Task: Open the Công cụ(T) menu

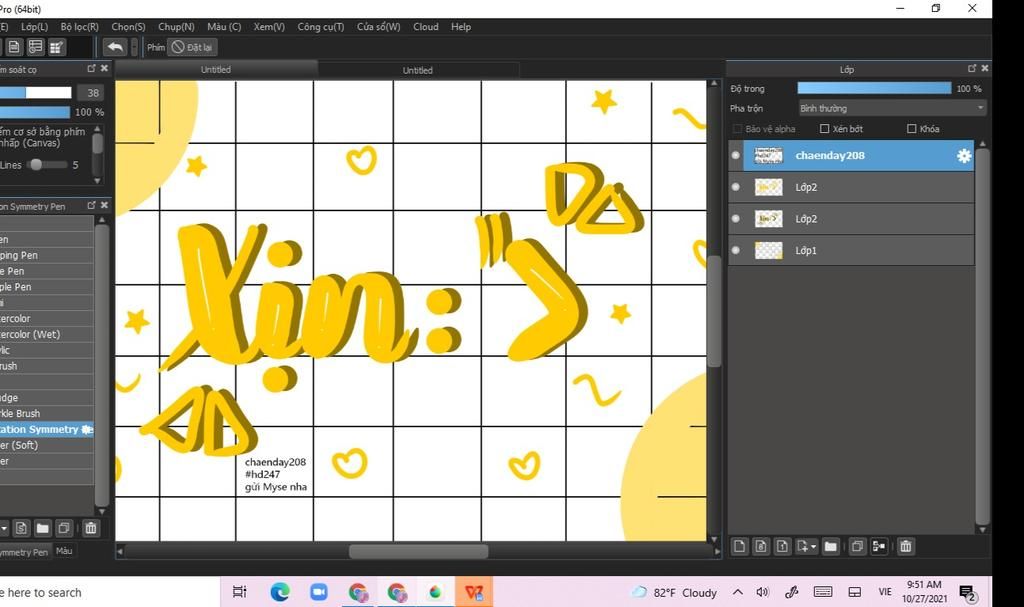Action: point(321,27)
